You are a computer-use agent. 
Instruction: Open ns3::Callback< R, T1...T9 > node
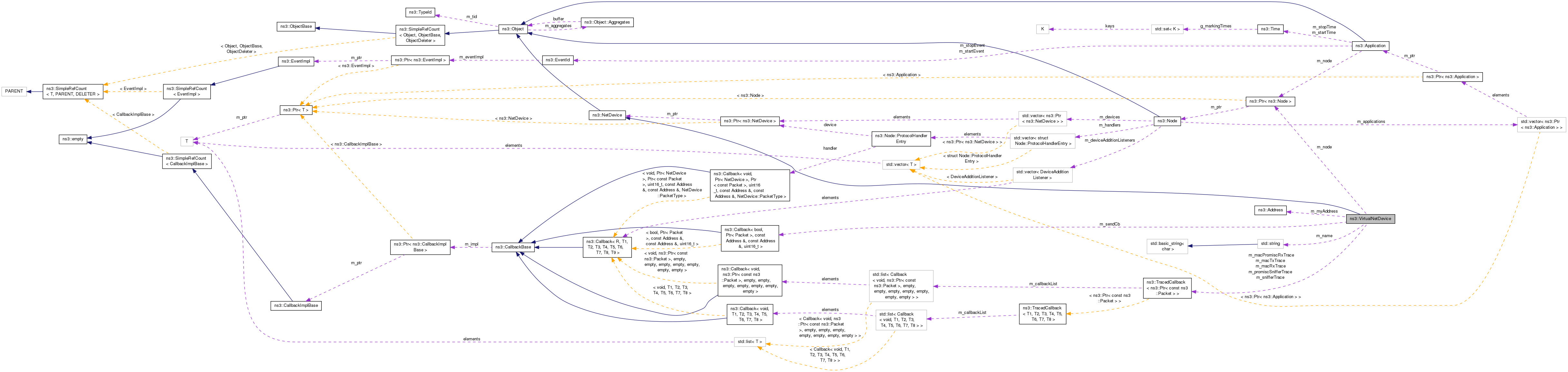(x=607, y=246)
